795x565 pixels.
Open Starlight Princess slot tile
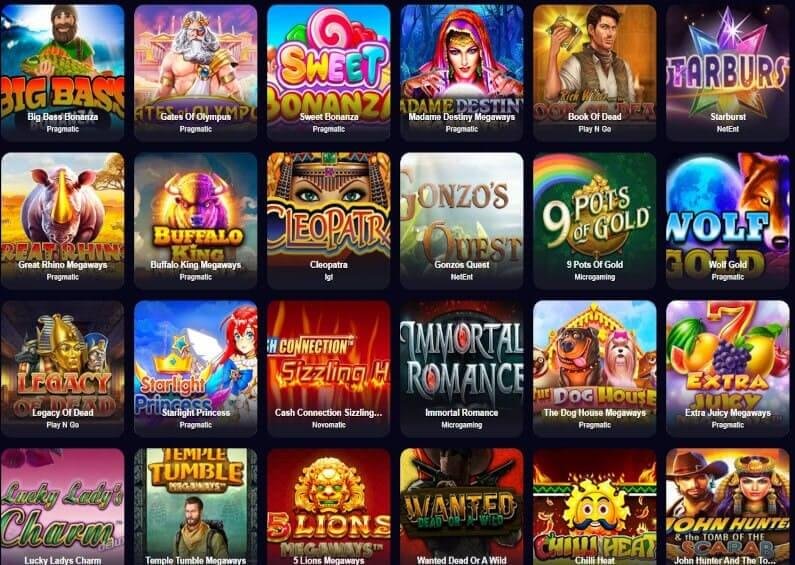(196, 369)
